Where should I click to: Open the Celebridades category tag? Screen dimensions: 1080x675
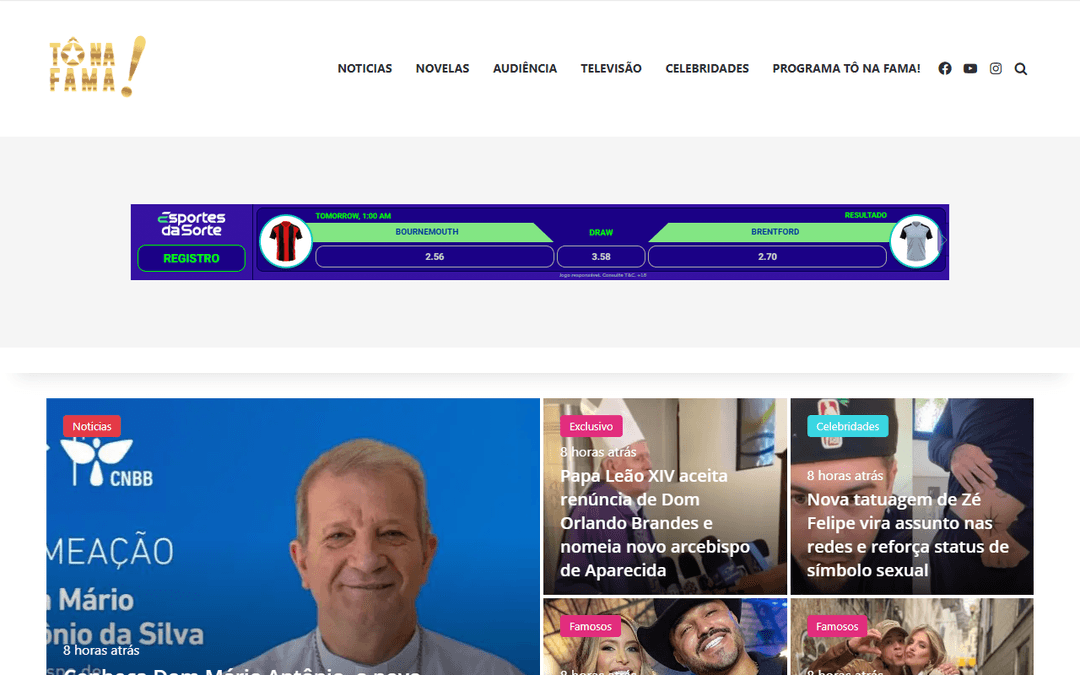click(x=847, y=426)
